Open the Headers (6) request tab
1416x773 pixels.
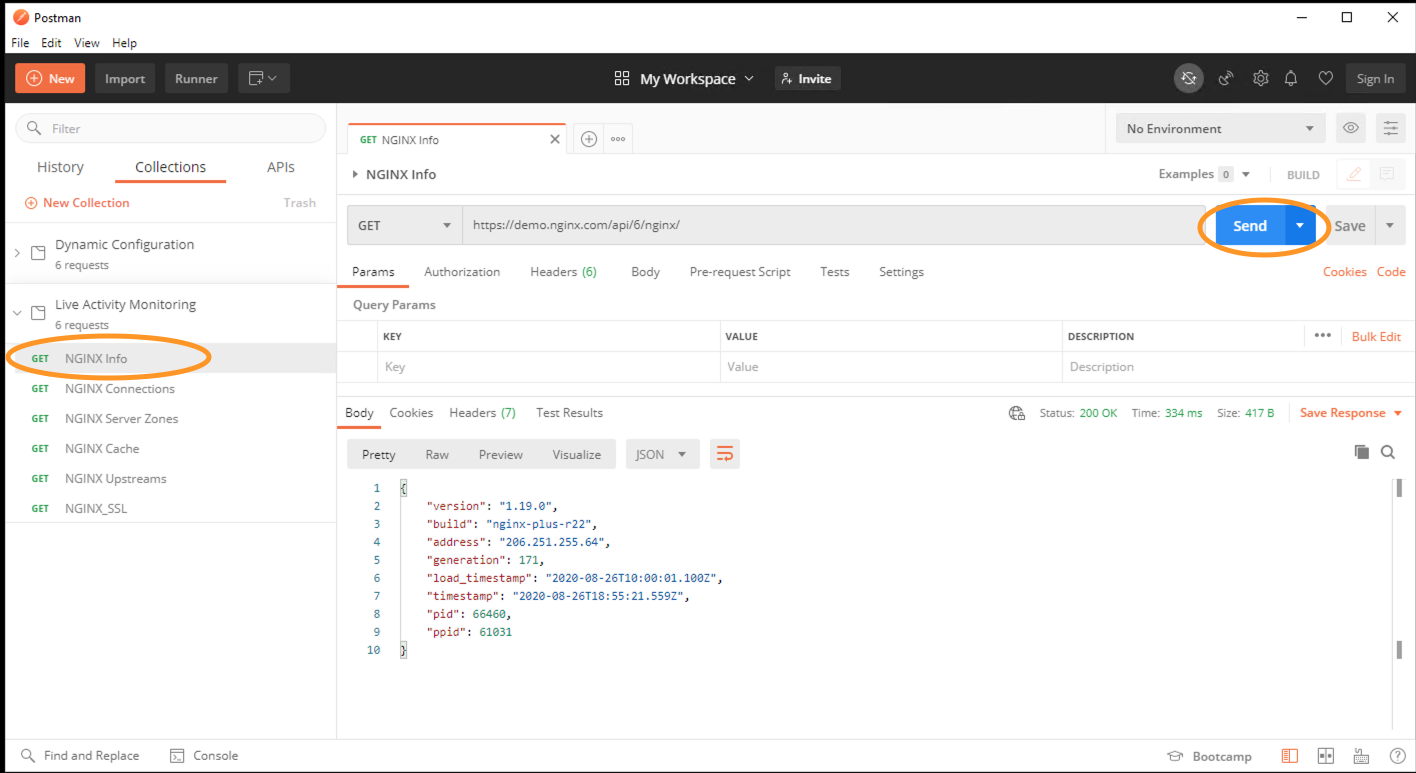(x=563, y=272)
